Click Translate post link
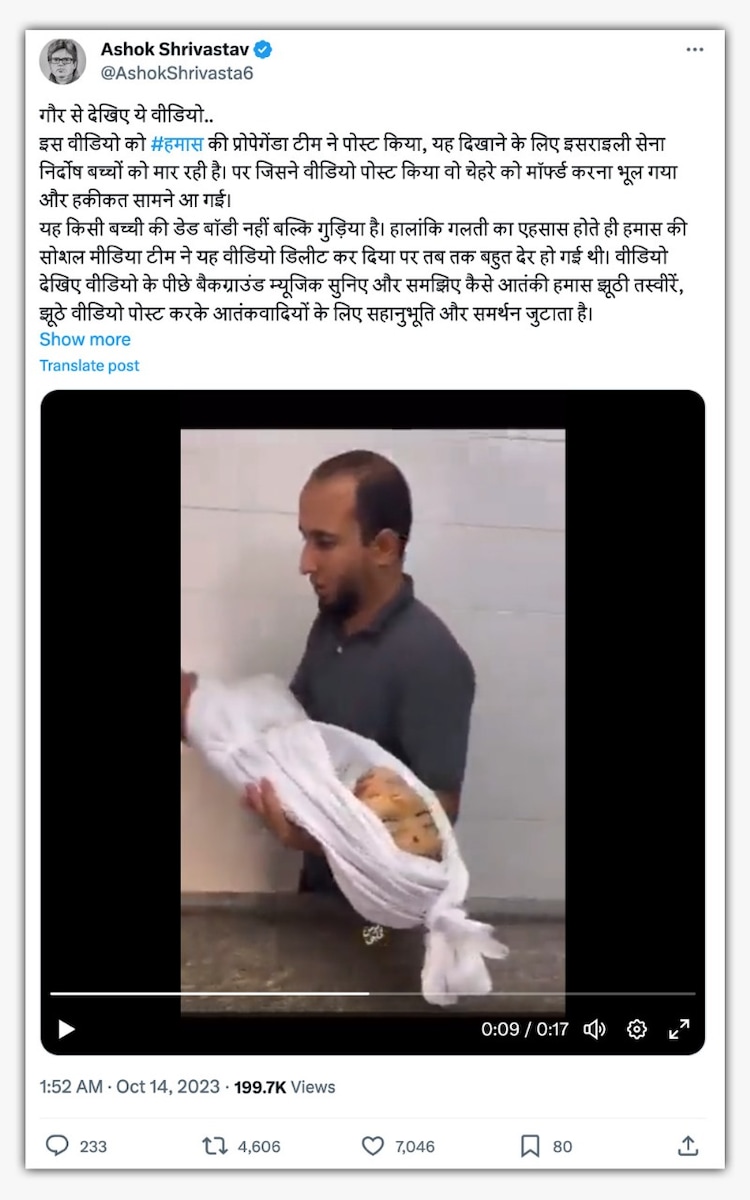 tap(89, 366)
